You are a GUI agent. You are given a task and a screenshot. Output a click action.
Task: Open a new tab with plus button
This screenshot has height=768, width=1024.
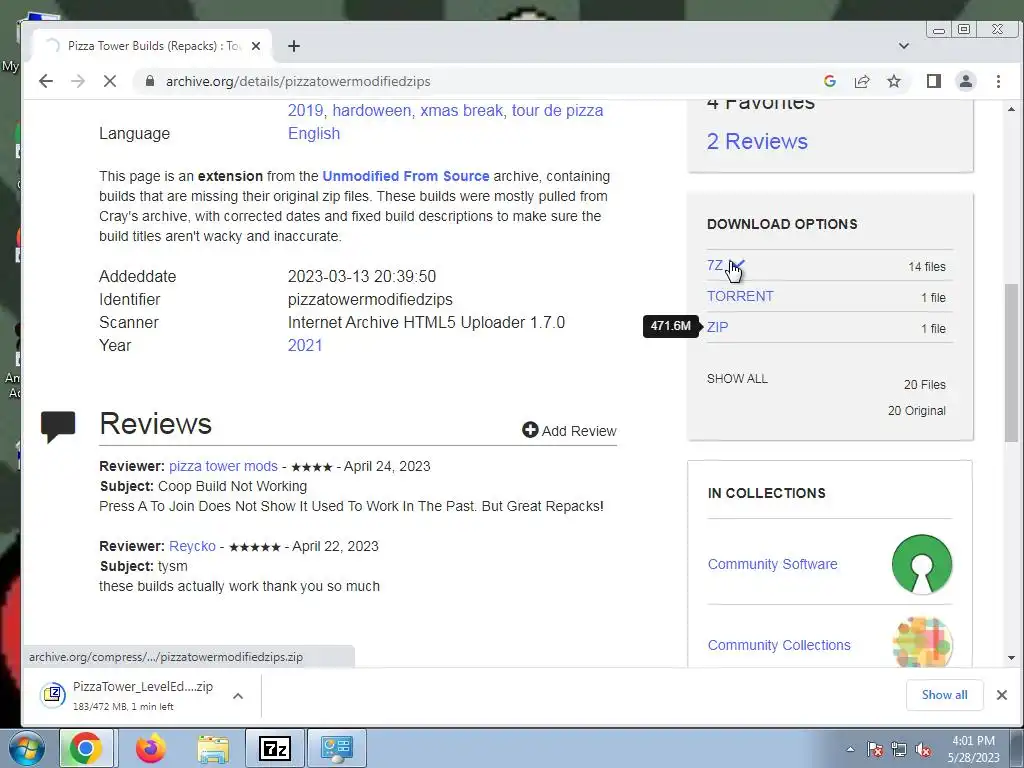coord(294,46)
